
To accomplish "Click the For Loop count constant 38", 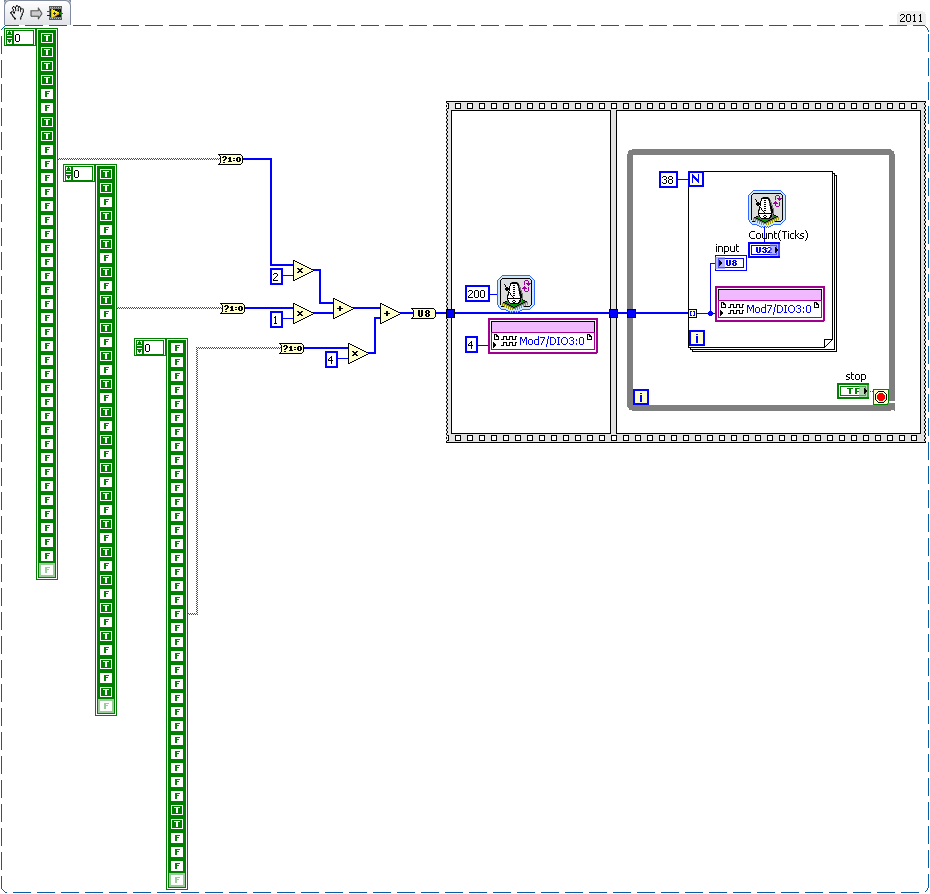I will tap(669, 179).
